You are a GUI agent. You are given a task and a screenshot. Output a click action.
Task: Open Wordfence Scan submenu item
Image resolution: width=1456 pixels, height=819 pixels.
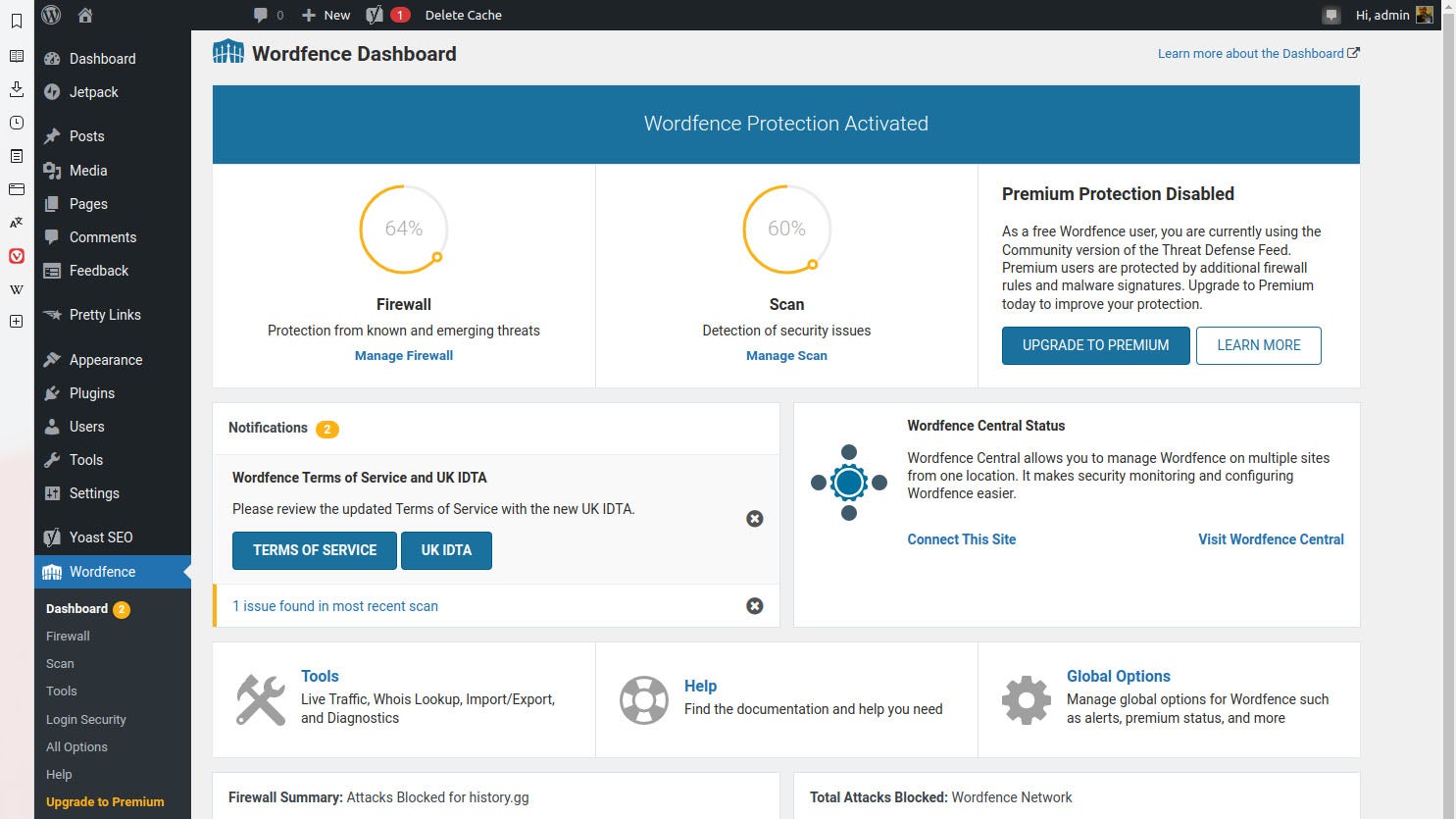pos(60,664)
